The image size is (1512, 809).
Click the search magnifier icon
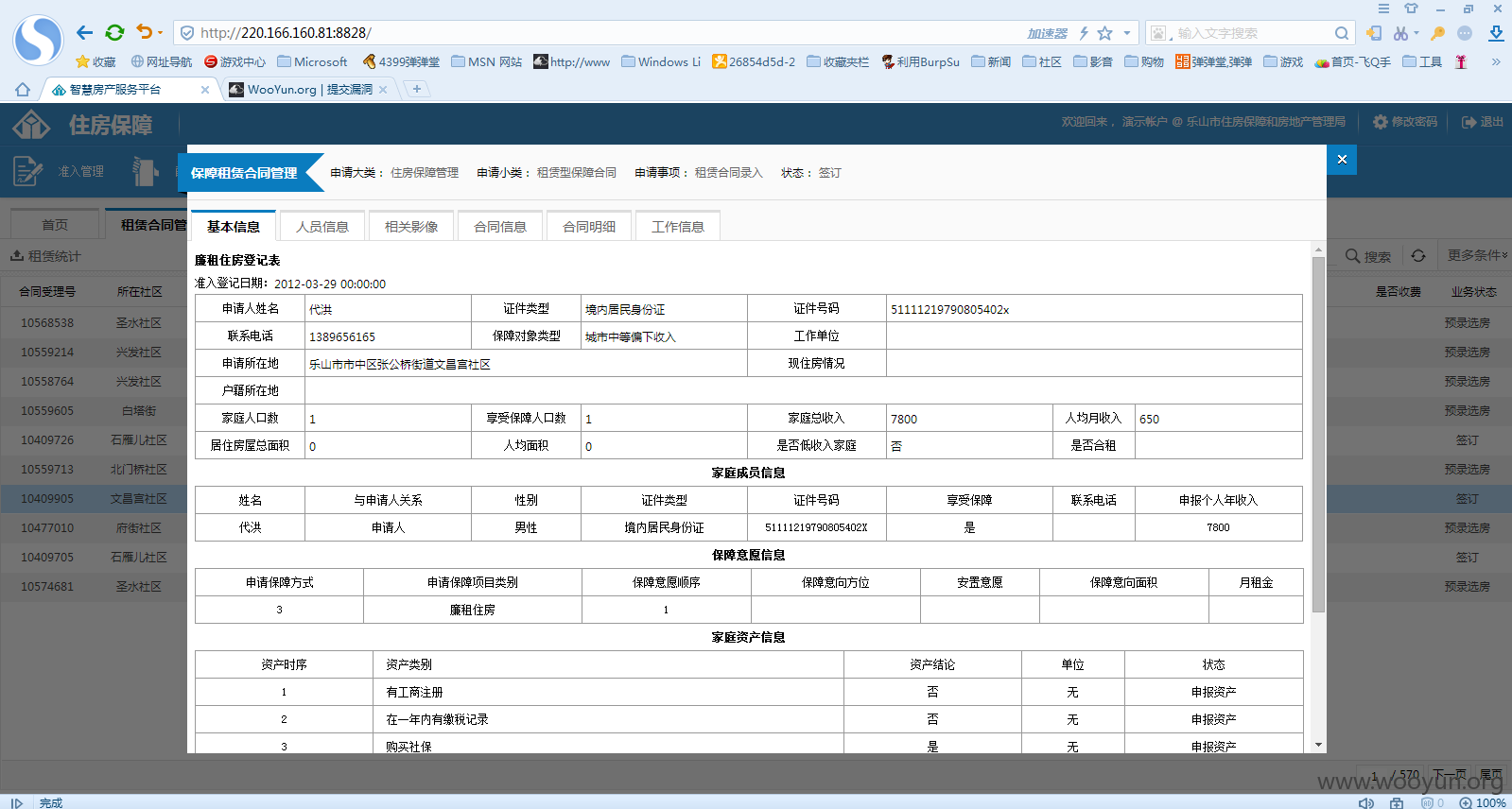pyautogui.click(x=1342, y=33)
